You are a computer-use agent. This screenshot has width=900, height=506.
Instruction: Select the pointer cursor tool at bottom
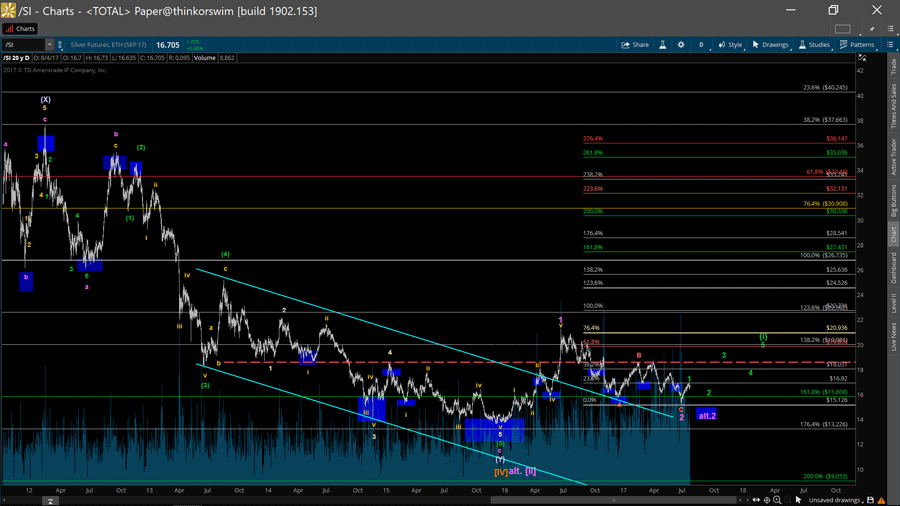(797, 500)
